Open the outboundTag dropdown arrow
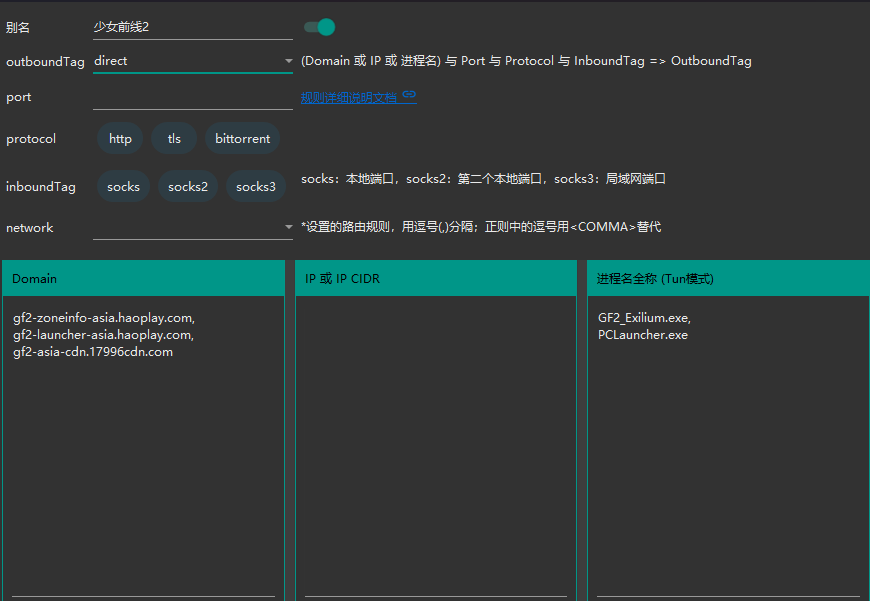This screenshot has width=870, height=601. [x=289, y=61]
